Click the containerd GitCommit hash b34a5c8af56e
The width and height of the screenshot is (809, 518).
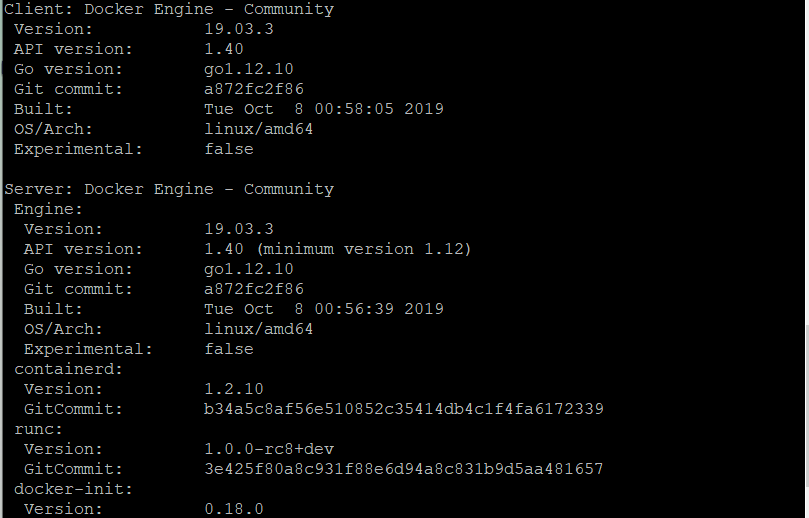(x=403, y=409)
